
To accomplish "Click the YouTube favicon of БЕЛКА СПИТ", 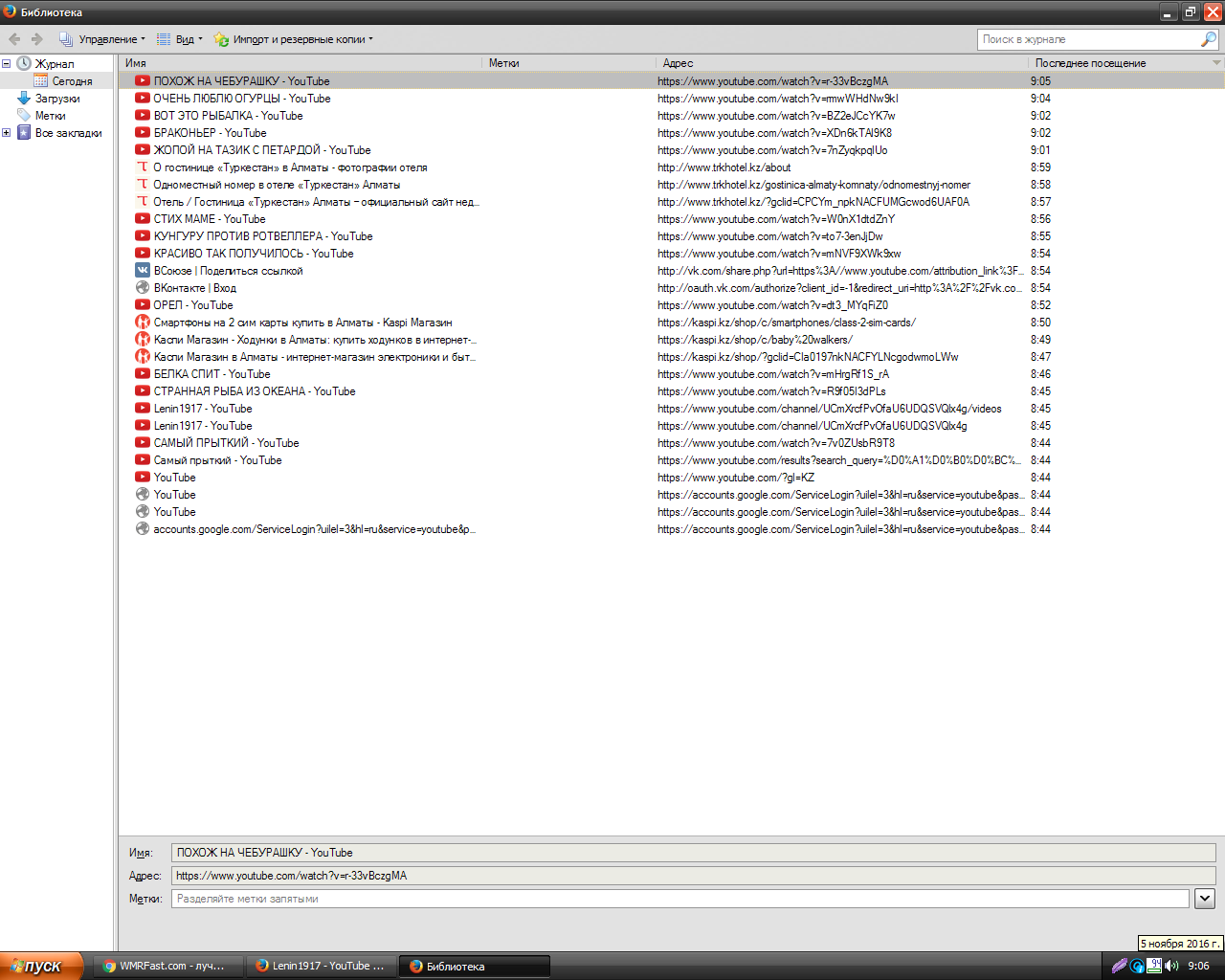I will (143, 374).
